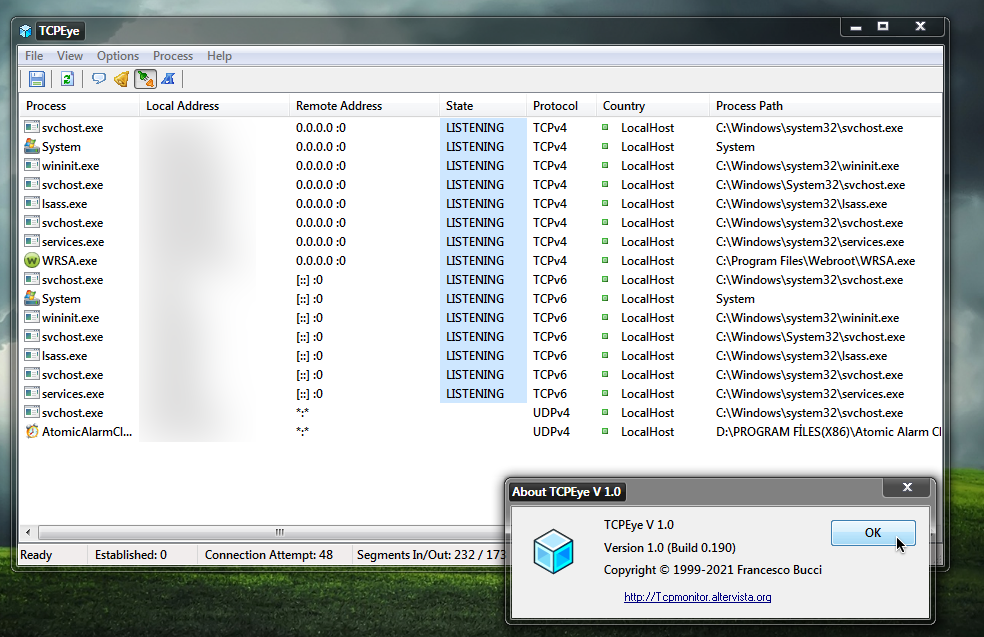This screenshot has height=637, width=984.
Task: Click the Refresh toolbar icon
Action: 67,79
